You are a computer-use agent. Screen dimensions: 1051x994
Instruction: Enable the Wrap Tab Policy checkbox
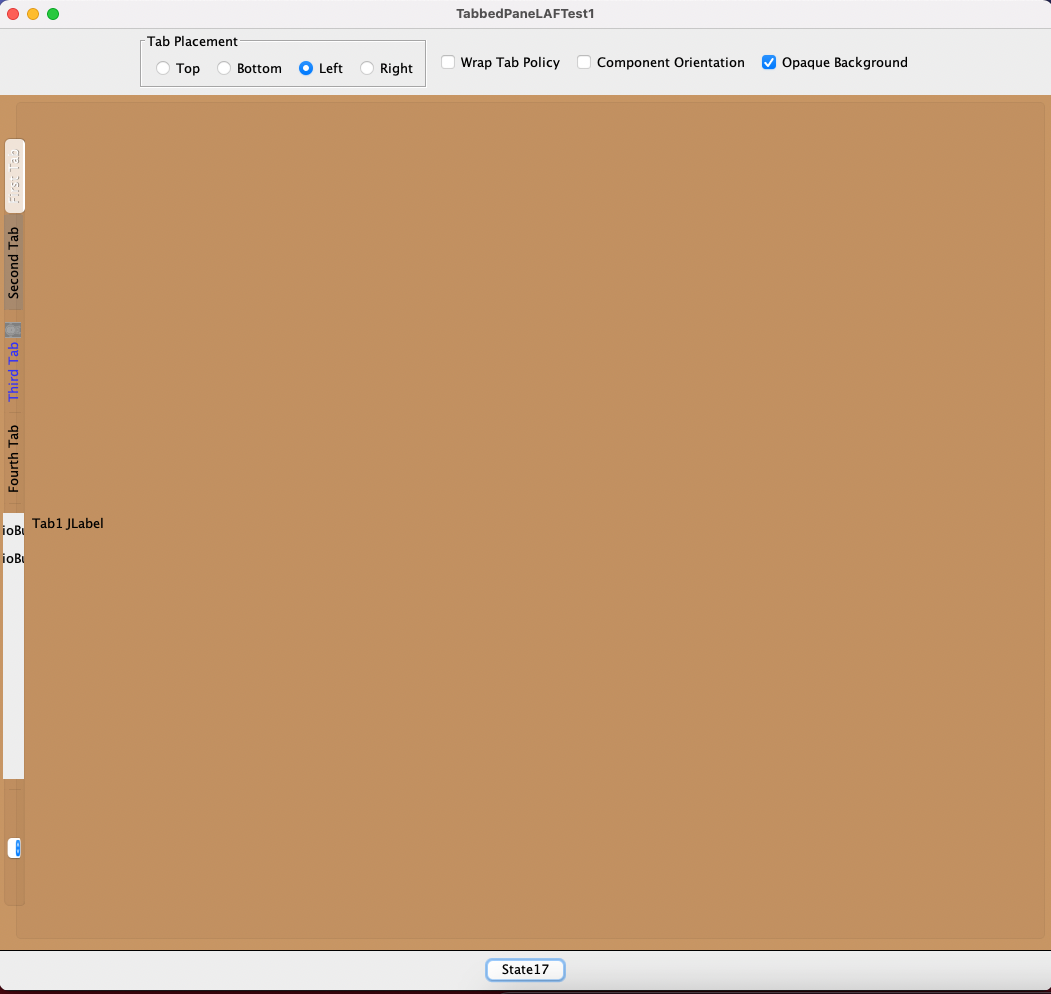click(448, 62)
